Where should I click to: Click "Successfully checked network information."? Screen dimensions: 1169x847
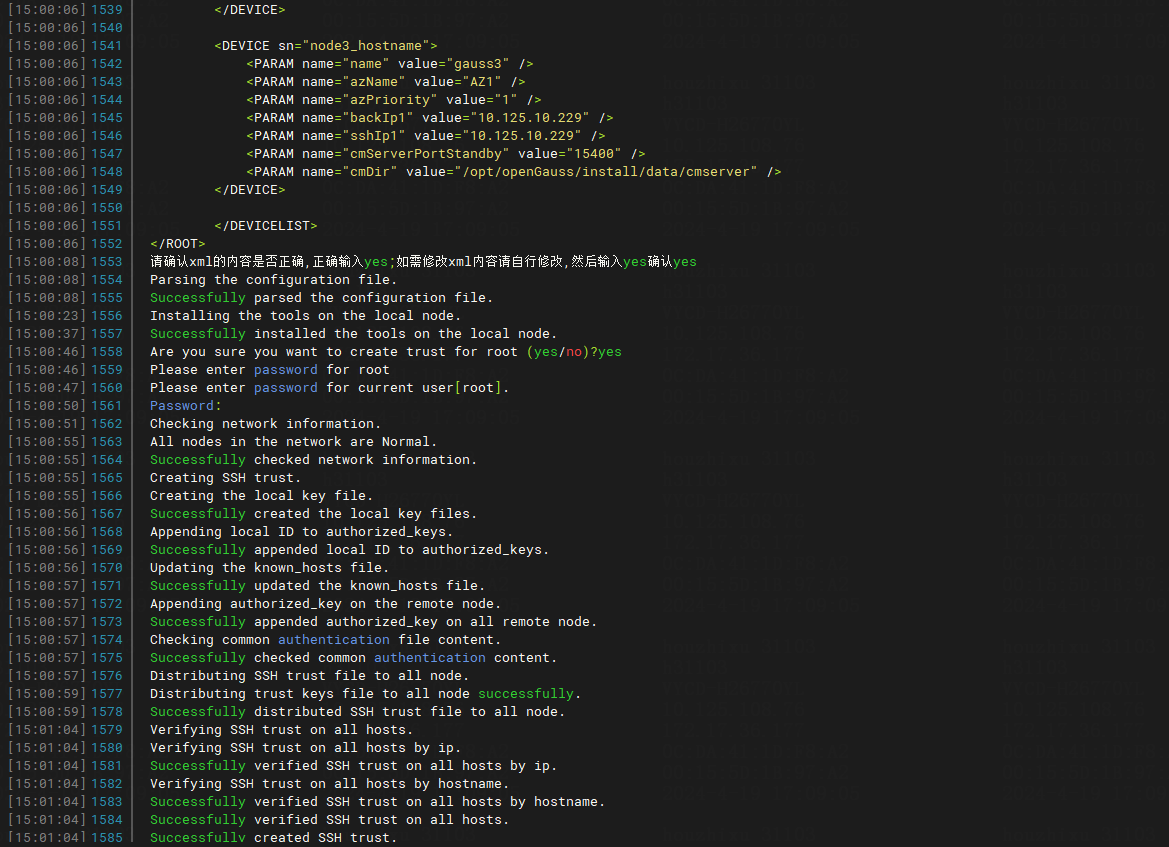(313, 459)
